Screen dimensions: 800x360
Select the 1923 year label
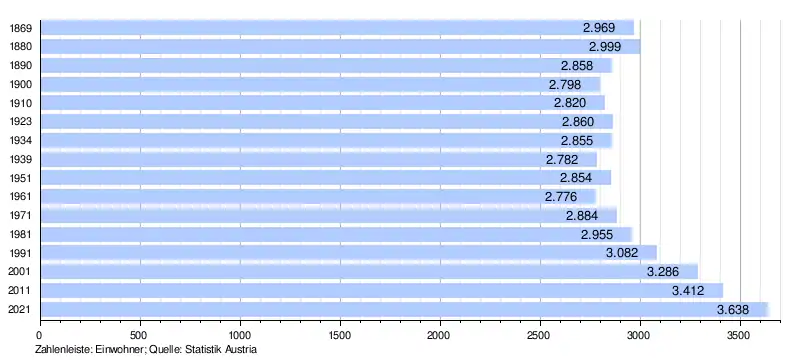tap(20, 122)
